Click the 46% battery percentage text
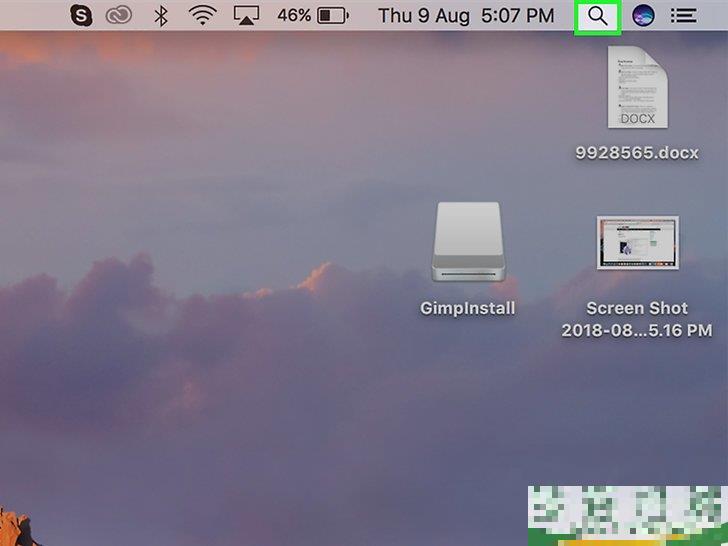Viewport: 728px width, 546px height. (x=294, y=16)
